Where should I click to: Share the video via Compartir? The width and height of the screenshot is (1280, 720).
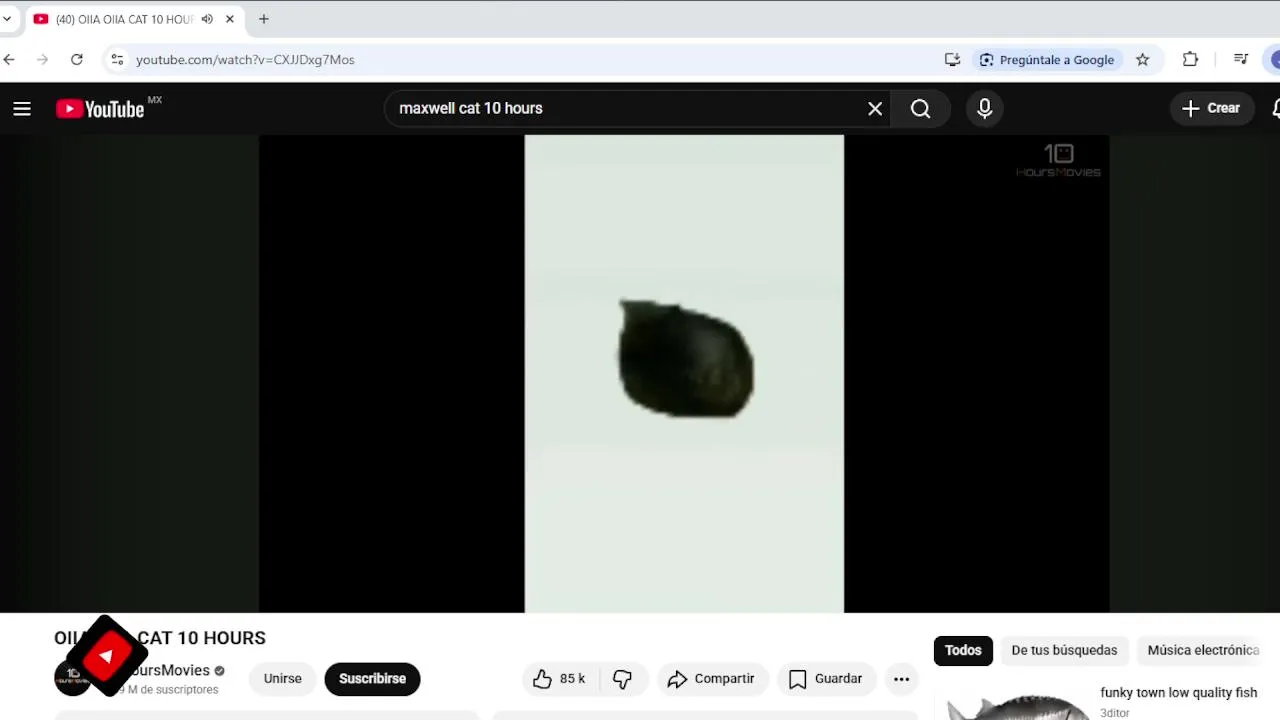click(711, 679)
